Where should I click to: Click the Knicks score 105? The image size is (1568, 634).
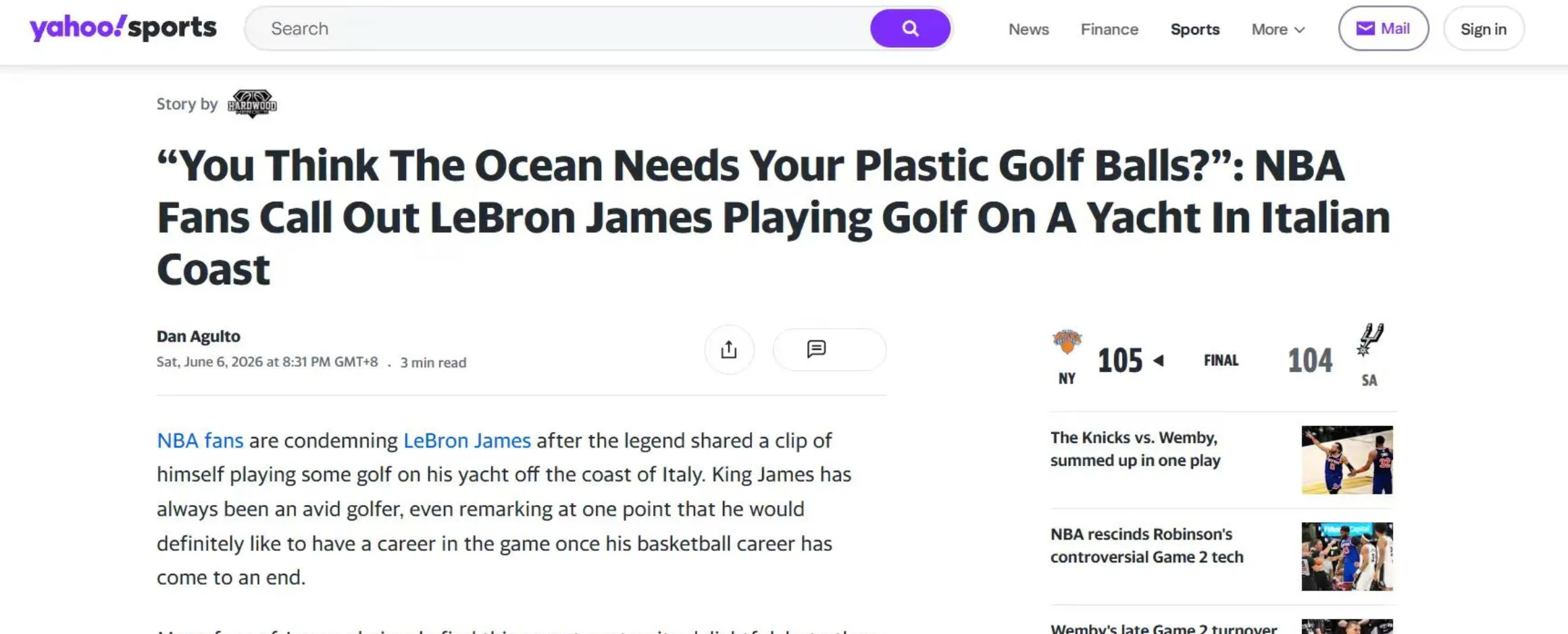tap(1119, 361)
